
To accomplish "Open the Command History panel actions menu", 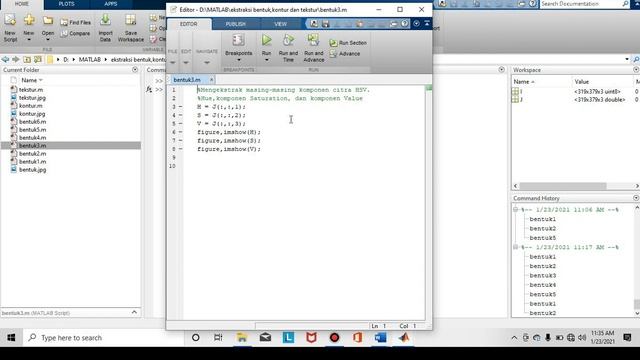I will pyautogui.click(x=636, y=198).
